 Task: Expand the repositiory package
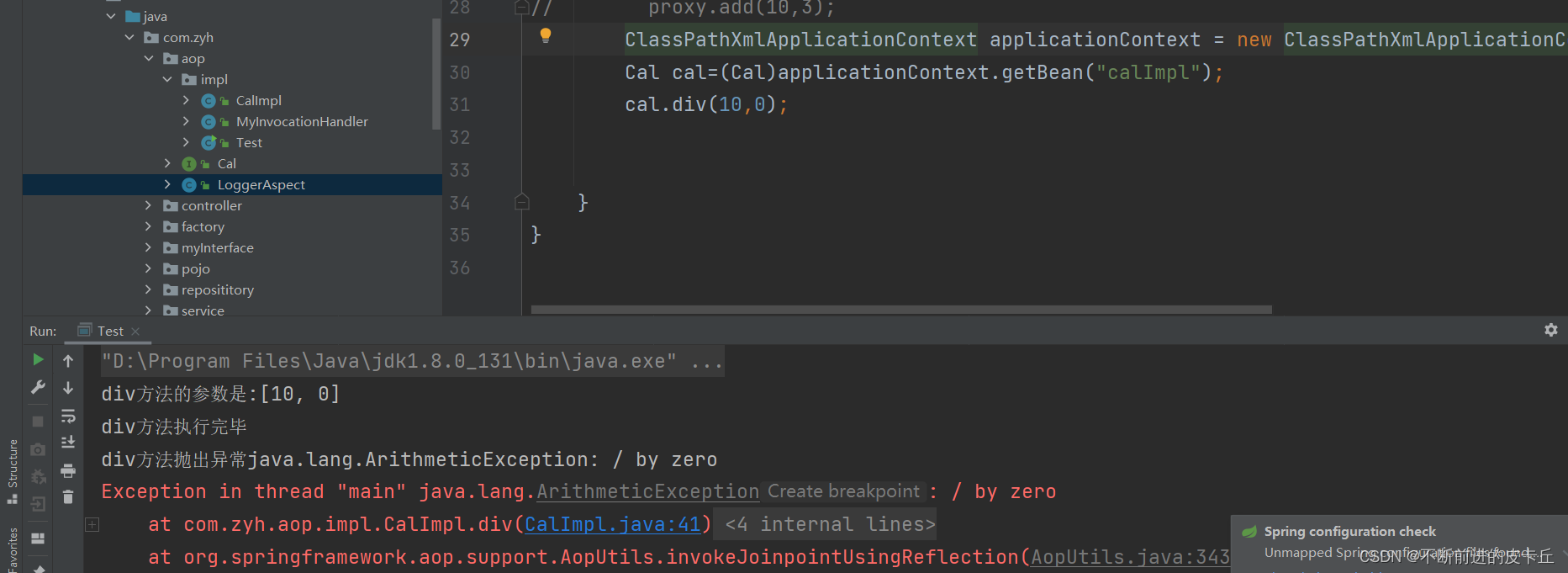149,289
